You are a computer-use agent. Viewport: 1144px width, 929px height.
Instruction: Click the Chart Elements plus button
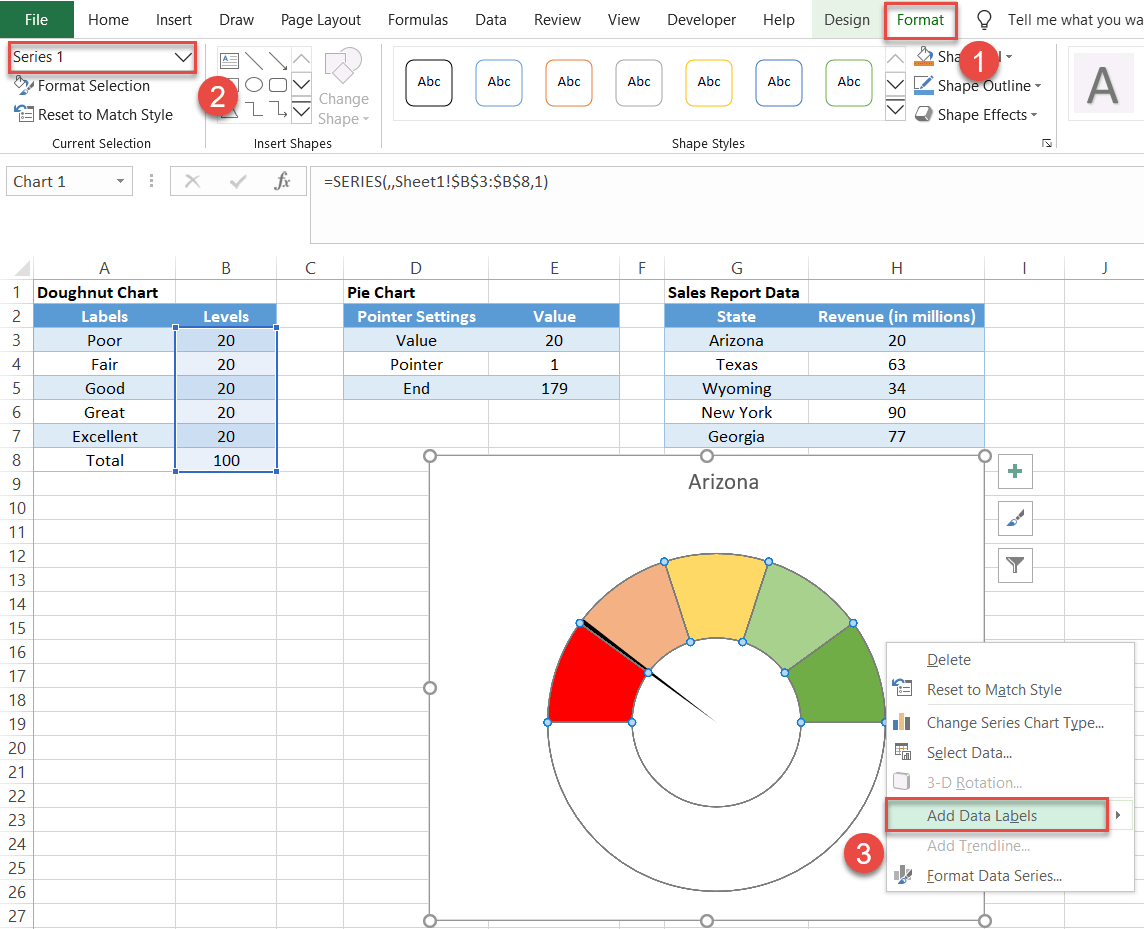tap(1014, 471)
